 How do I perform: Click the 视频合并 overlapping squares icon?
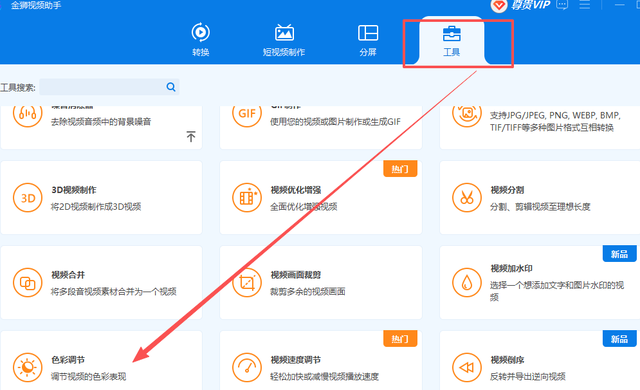(27, 283)
